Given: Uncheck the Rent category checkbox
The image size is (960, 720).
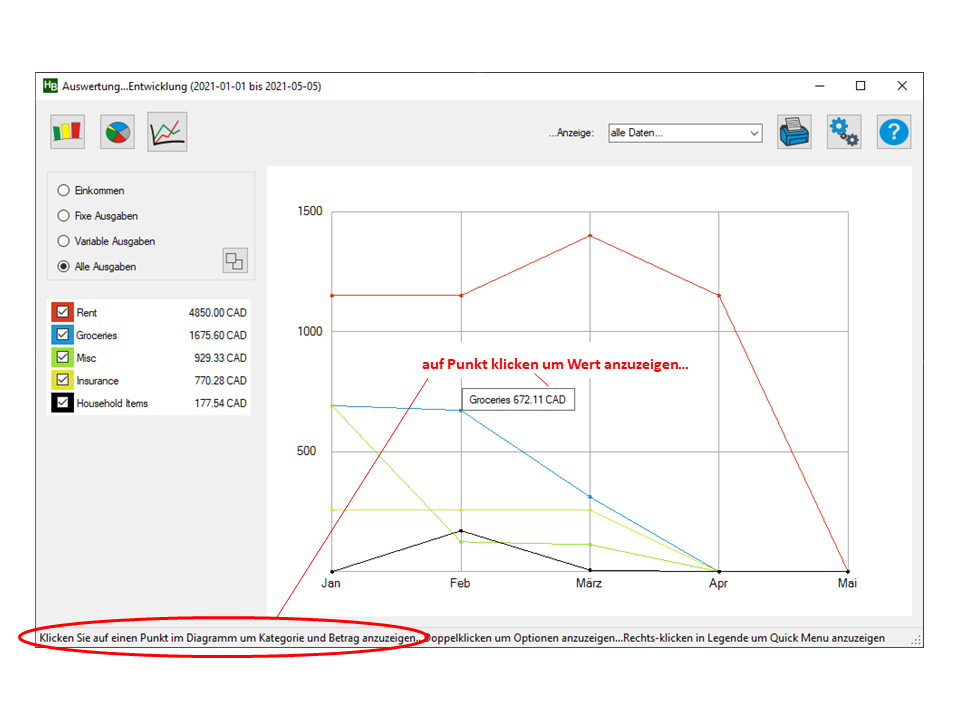Looking at the screenshot, I should pos(63,312).
